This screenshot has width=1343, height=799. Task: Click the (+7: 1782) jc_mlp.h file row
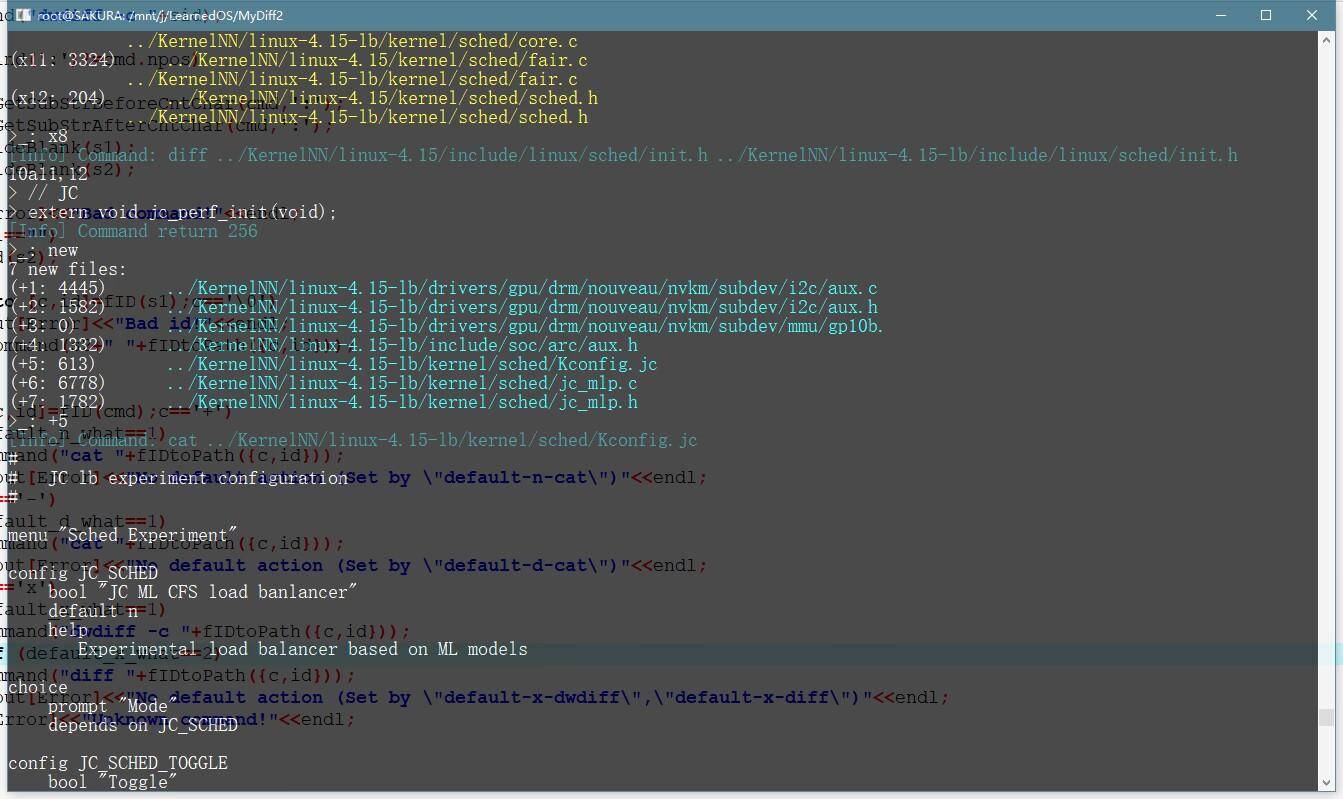coord(324,402)
